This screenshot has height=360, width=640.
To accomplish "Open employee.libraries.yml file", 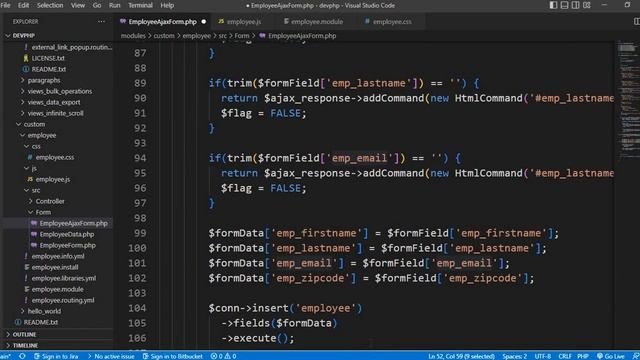I will pyautogui.click(x=64, y=278).
